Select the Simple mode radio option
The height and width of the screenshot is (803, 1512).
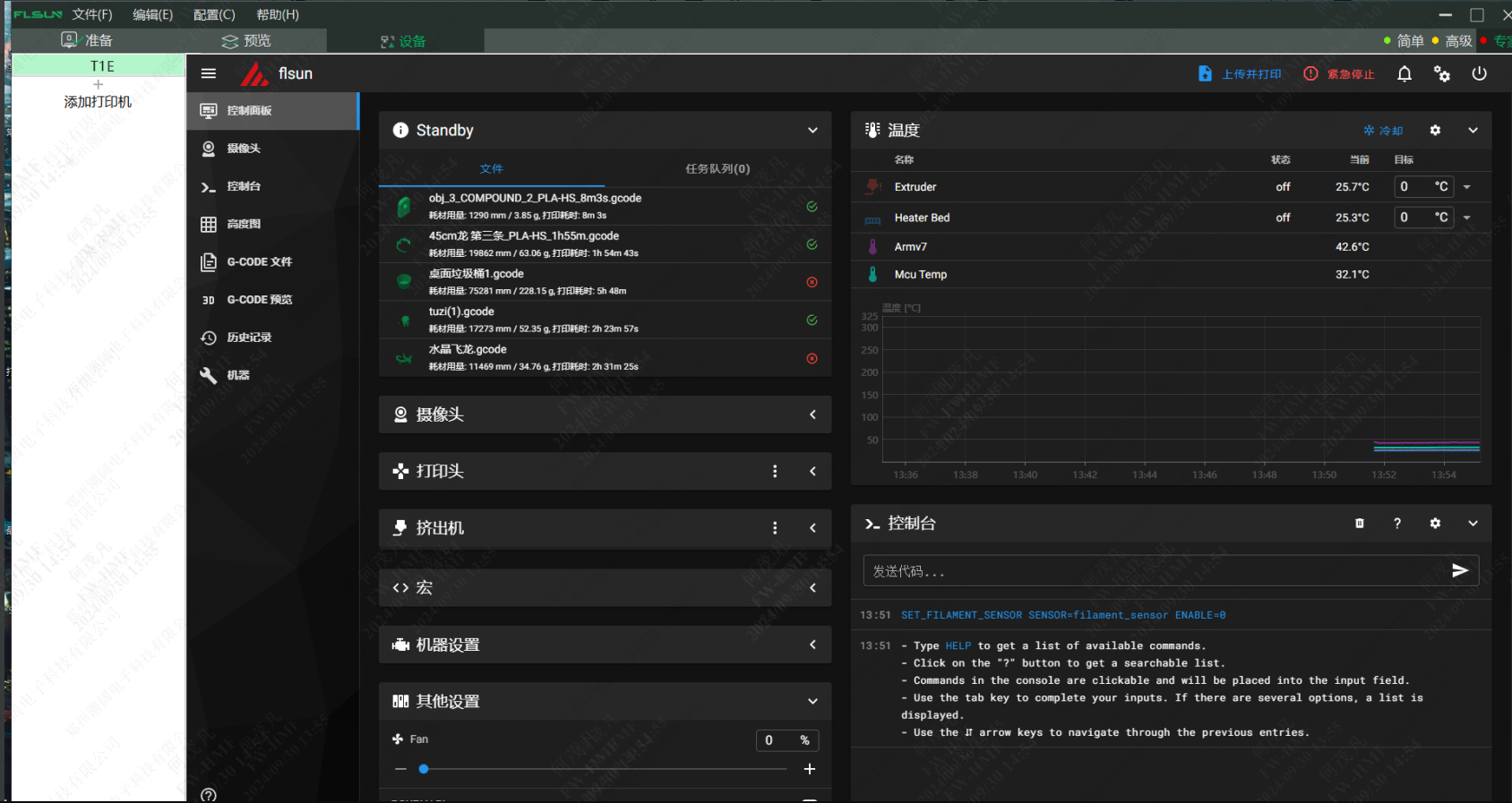[x=1404, y=41]
